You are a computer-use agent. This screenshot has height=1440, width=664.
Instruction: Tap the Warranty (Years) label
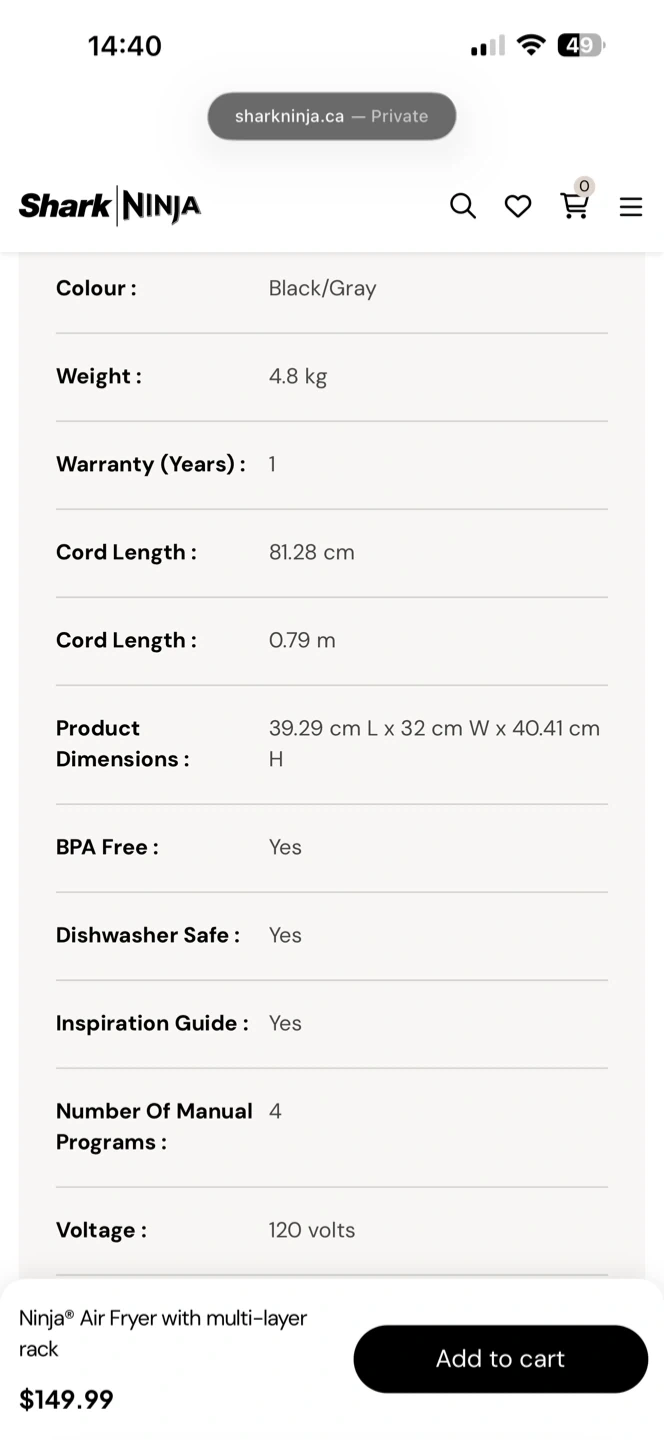coord(150,464)
